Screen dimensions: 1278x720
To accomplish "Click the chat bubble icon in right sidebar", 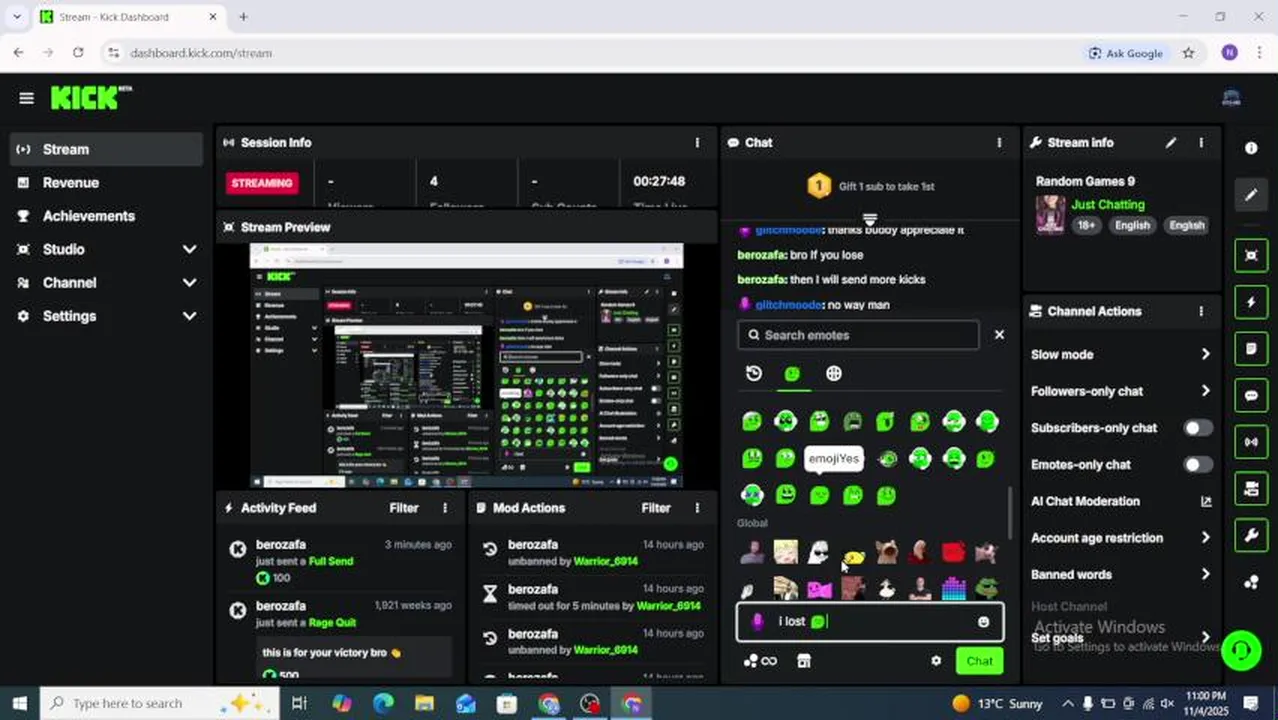I will click(1251, 396).
